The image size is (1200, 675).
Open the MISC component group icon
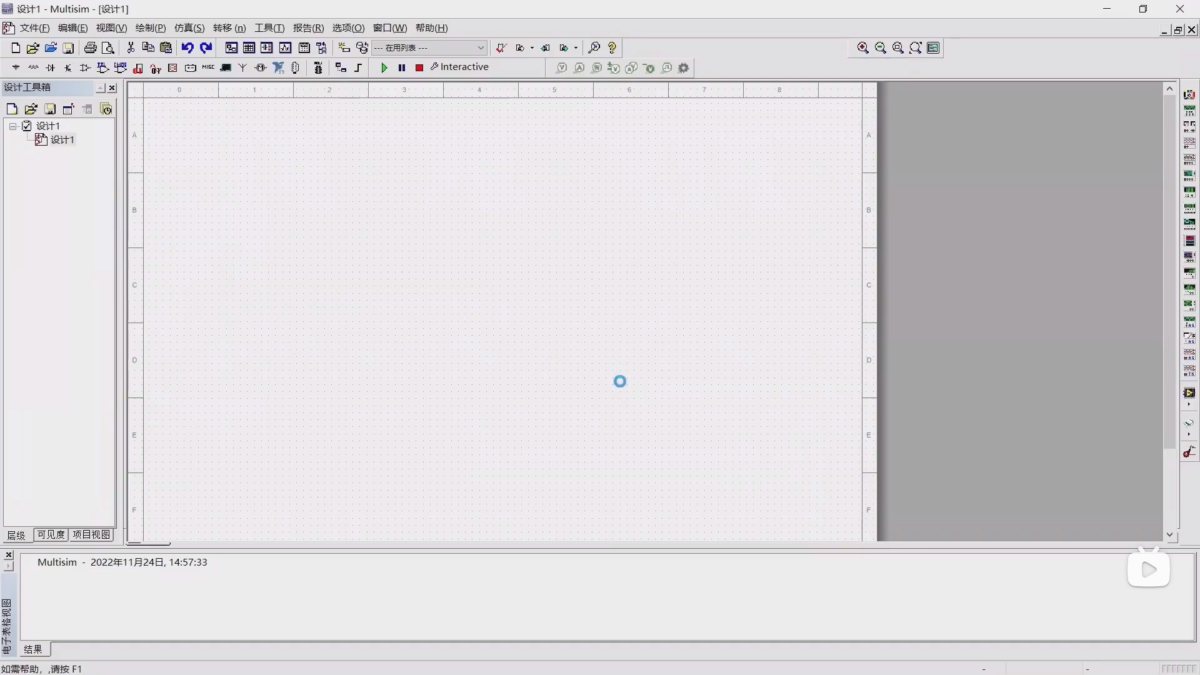point(208,68)
